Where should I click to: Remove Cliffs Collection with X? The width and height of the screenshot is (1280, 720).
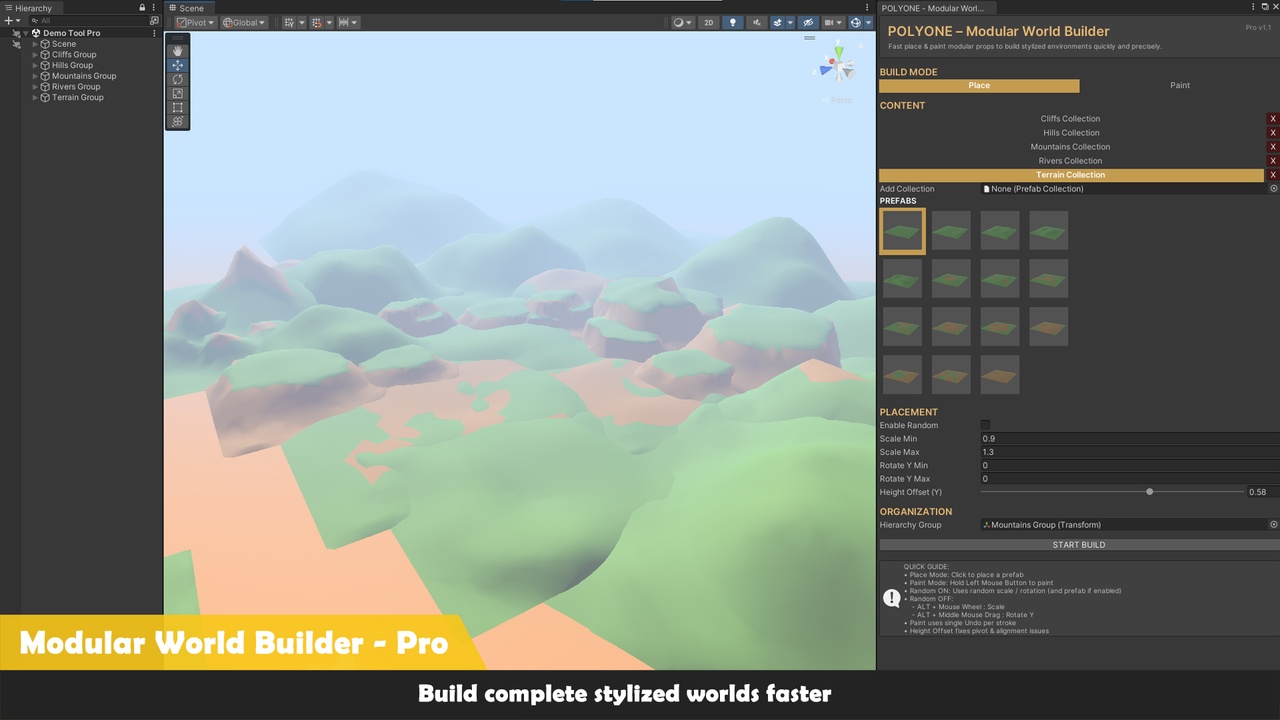click(x=1273, y=119)
